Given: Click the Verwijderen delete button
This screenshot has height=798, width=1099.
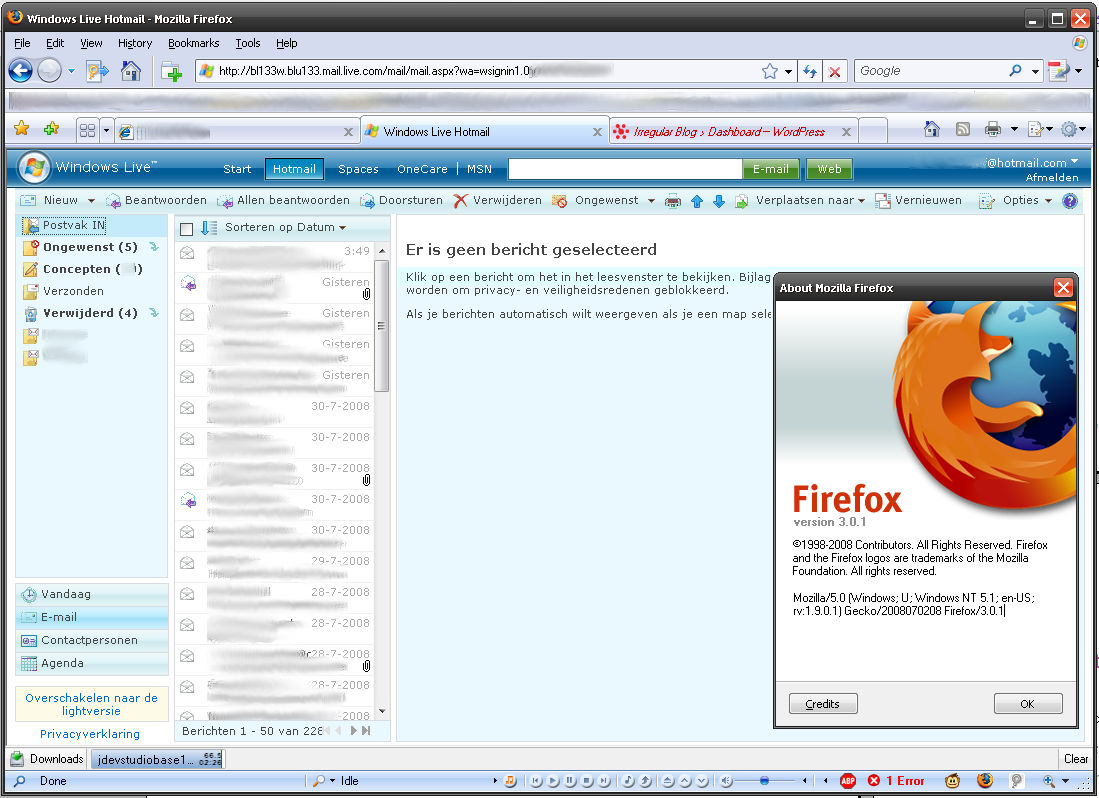Looking at the screenshot, I should [x=498, y=200].
